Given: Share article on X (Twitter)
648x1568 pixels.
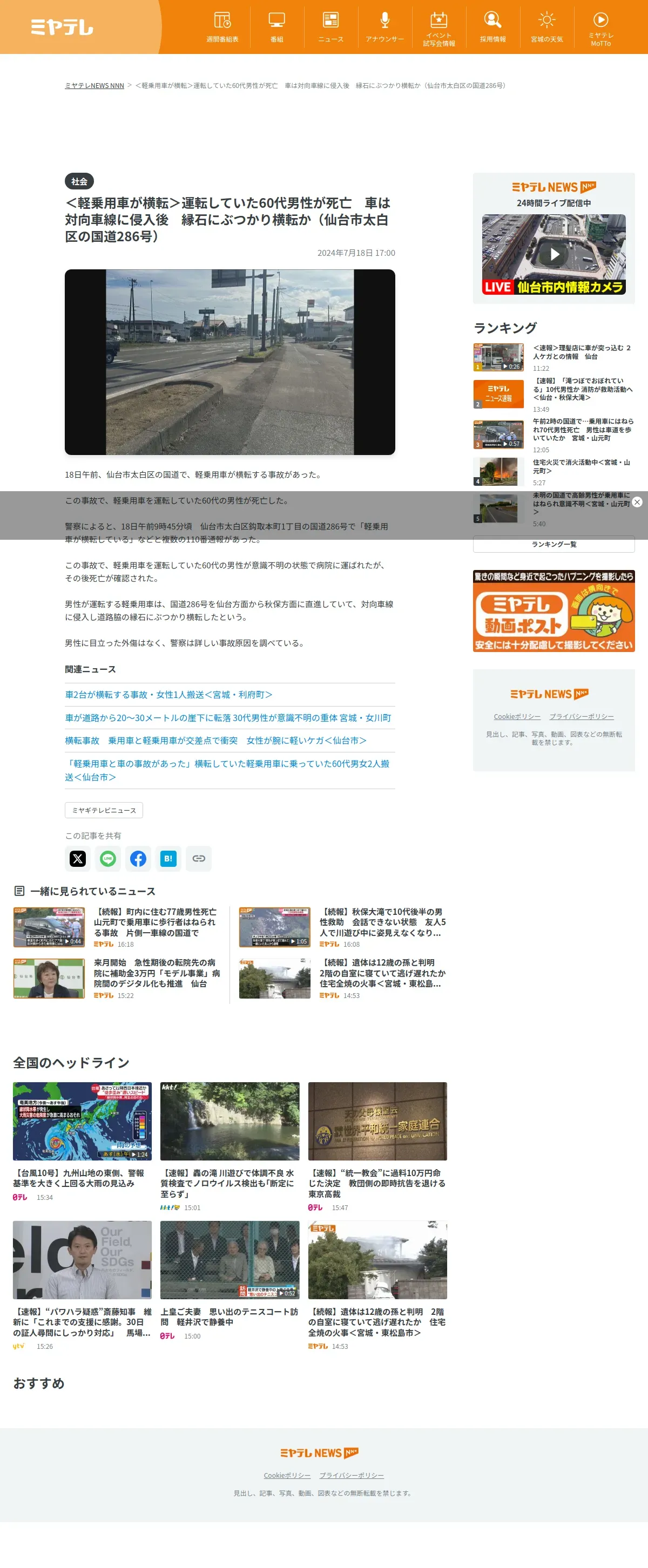Looking at the screenshot, I should point(78,858).
